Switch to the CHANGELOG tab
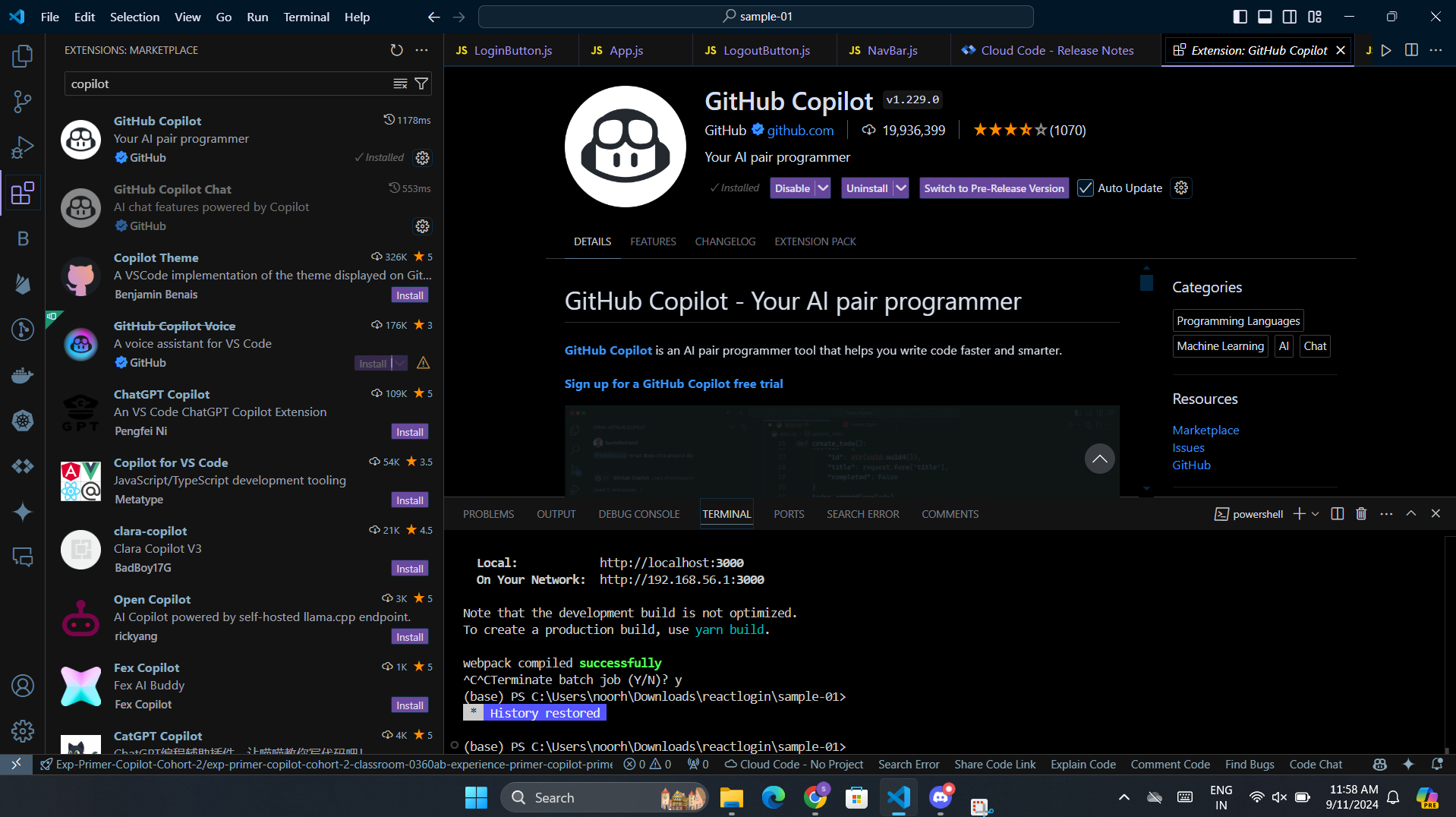 click(725, 241)
